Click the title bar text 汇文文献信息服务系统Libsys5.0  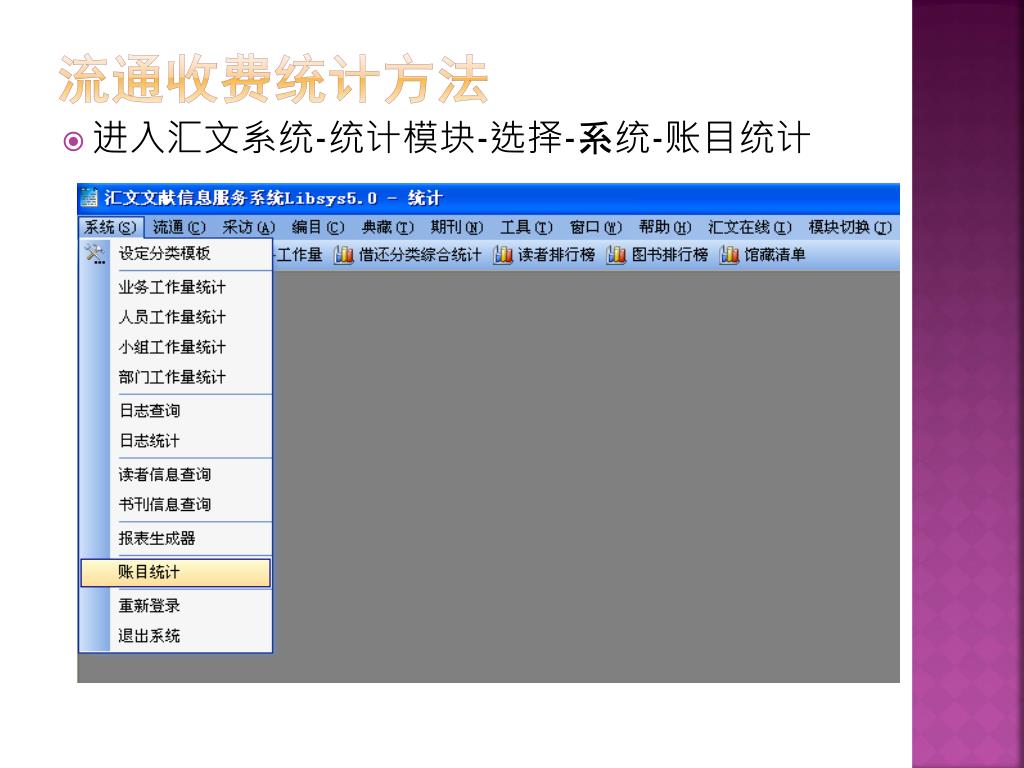tap(240, 198)
